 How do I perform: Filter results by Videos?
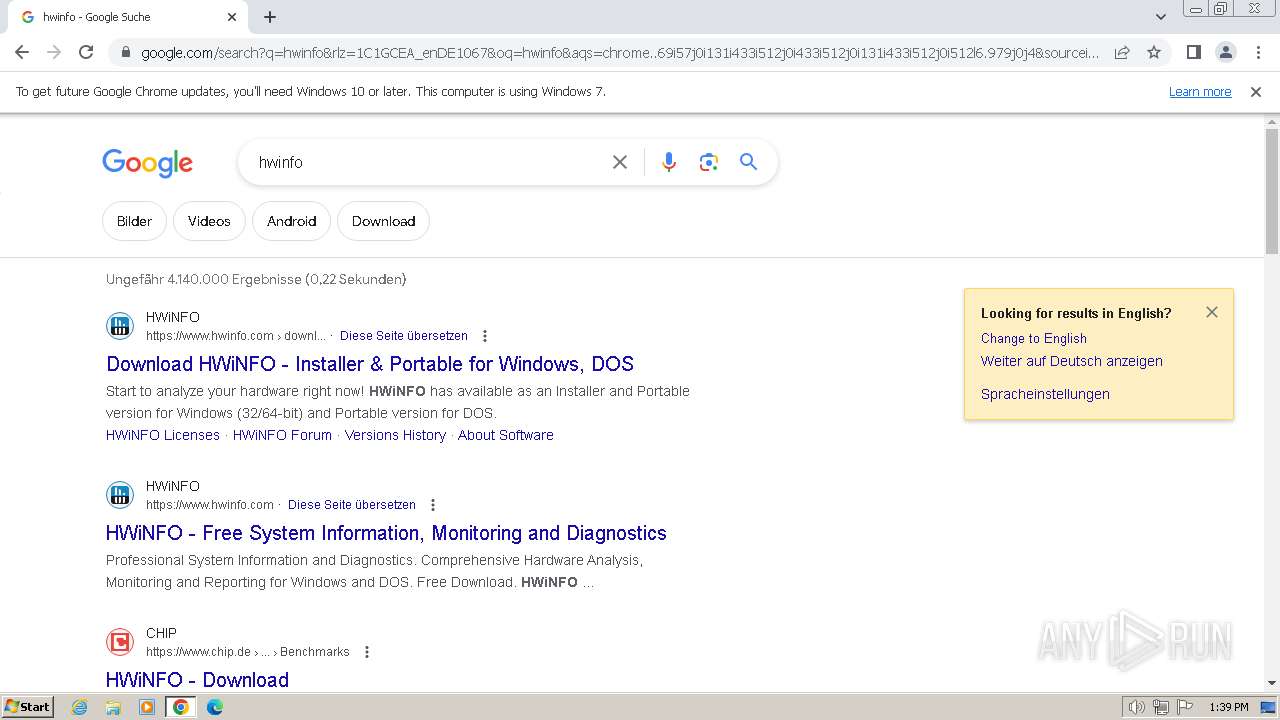[x=209, y=221]
